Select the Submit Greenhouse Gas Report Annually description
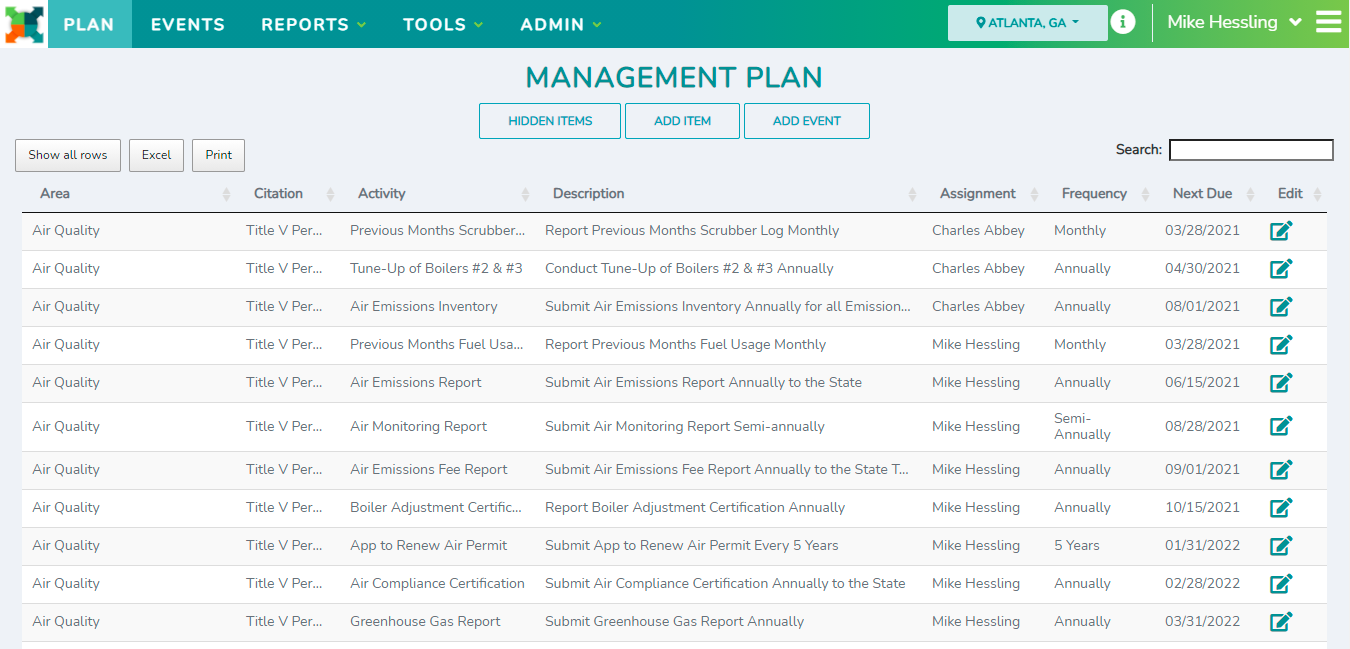1350x649 pixels. pos(674,622)
